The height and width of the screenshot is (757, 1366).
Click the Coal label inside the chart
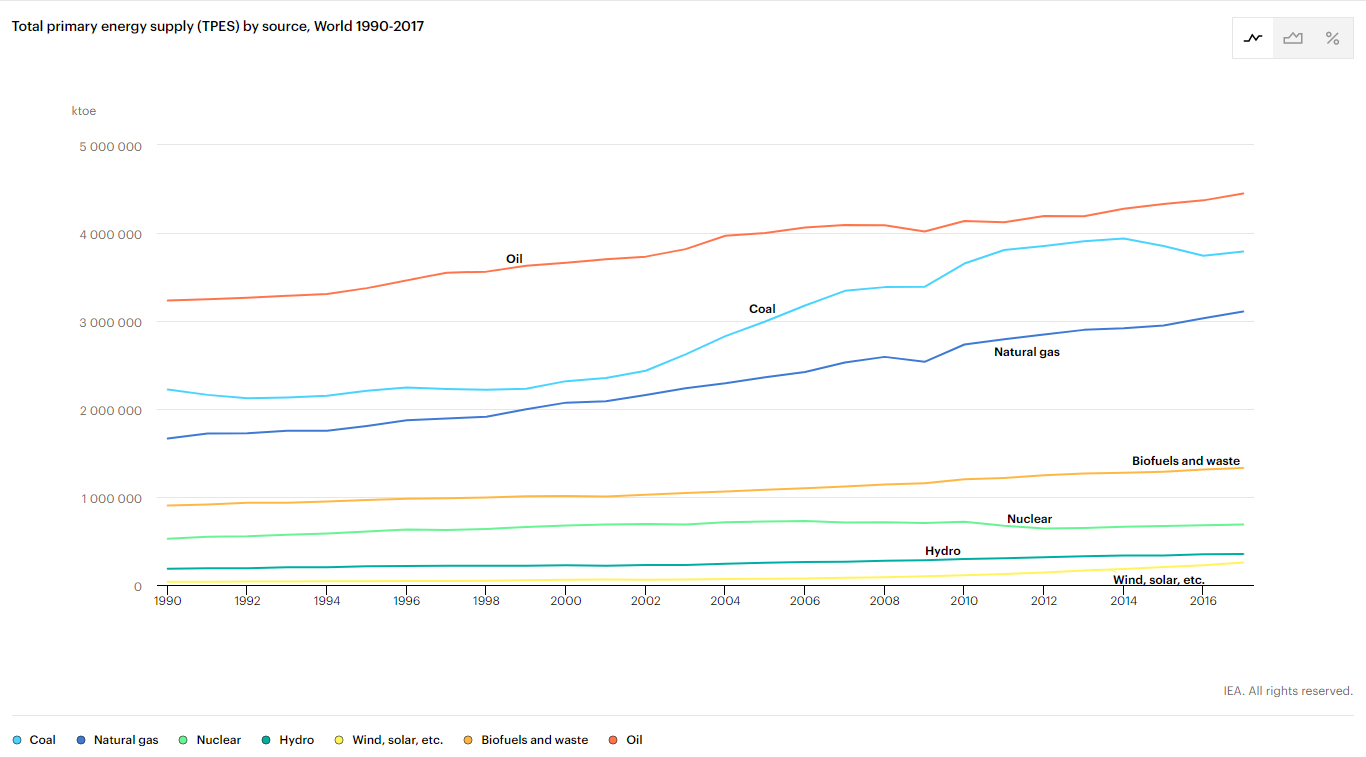(x=762, y=309)
